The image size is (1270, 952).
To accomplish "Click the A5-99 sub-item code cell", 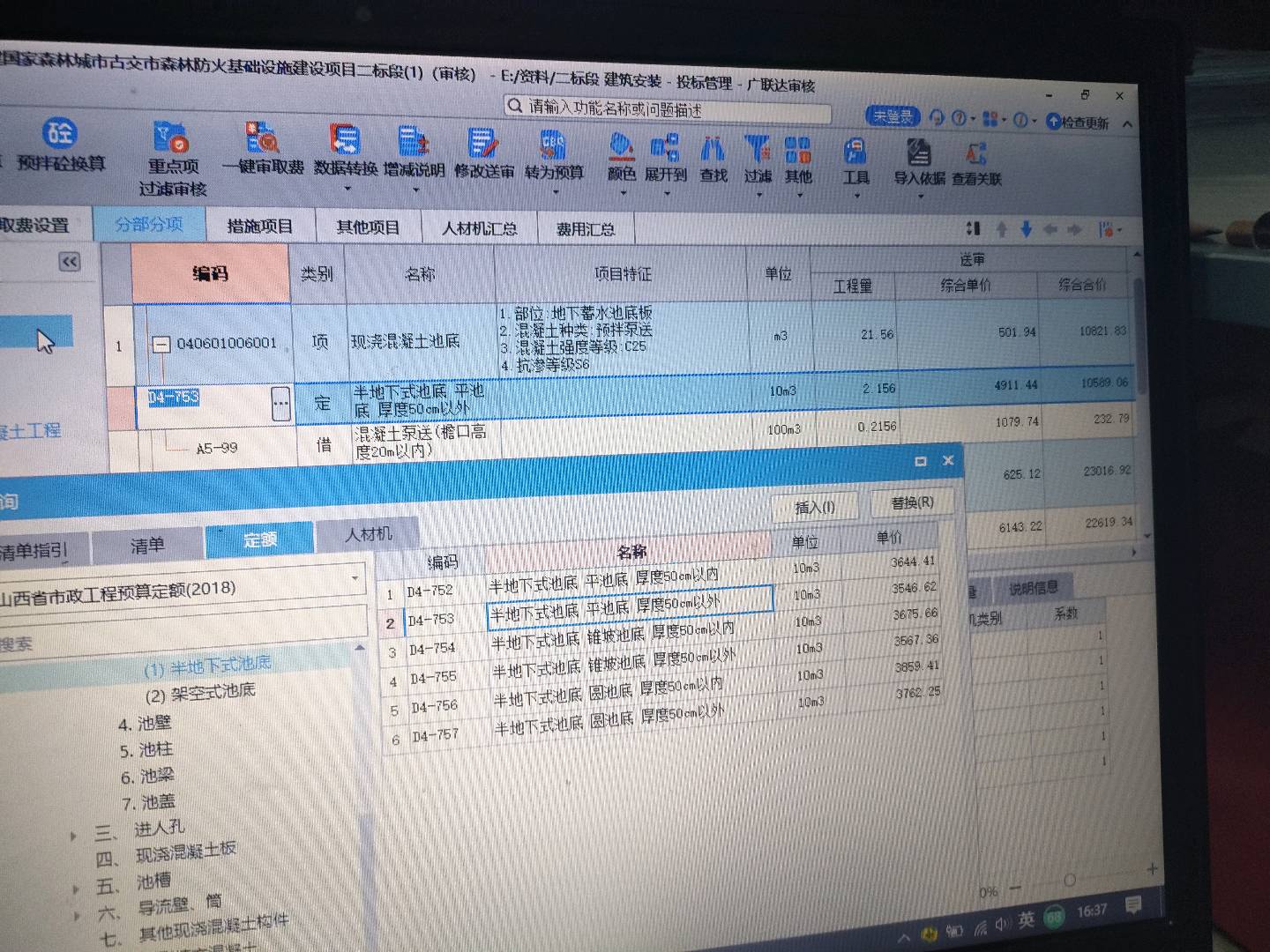I will [217, 448].
